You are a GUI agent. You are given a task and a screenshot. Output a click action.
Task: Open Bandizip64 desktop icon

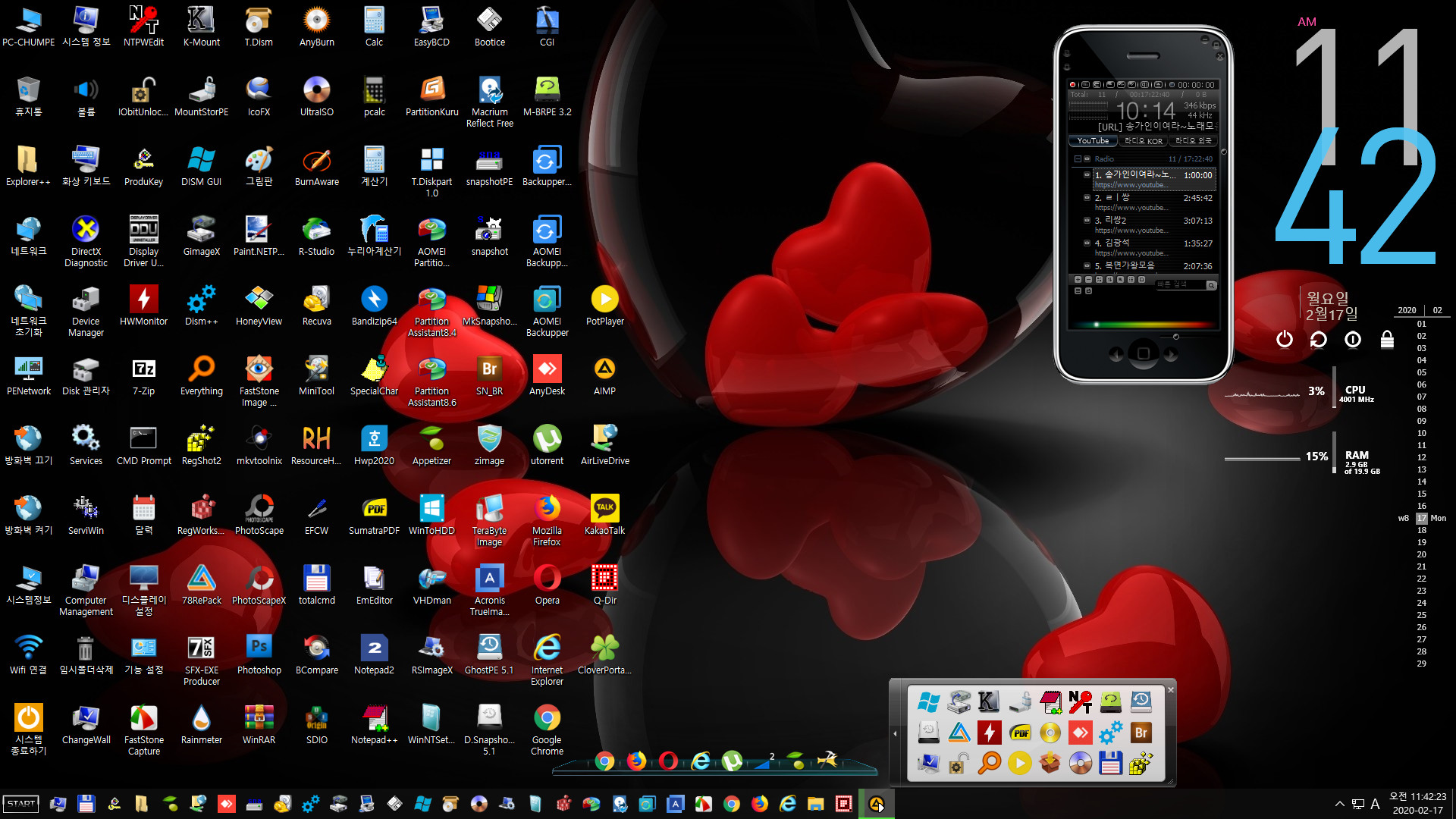click(374, 306)
